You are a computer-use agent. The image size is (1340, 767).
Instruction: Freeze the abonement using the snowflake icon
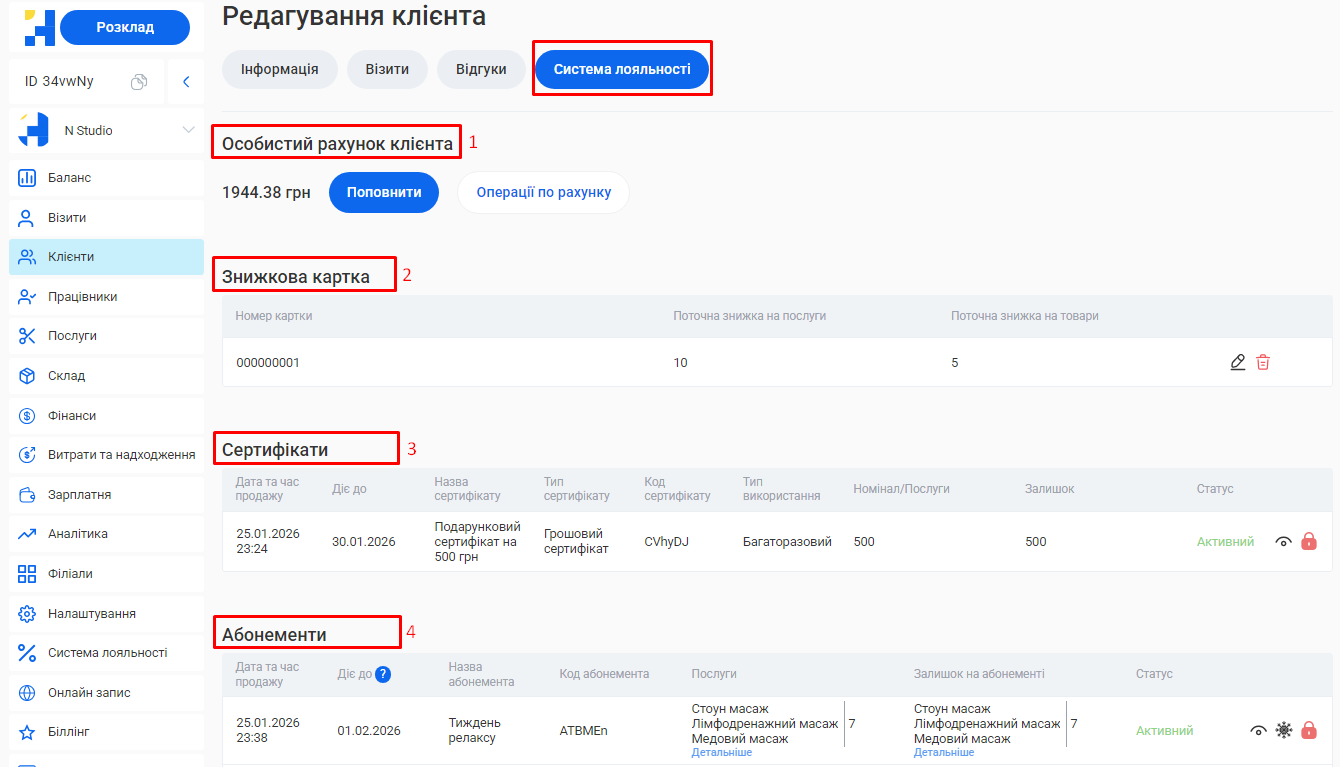click(1284, 730)
